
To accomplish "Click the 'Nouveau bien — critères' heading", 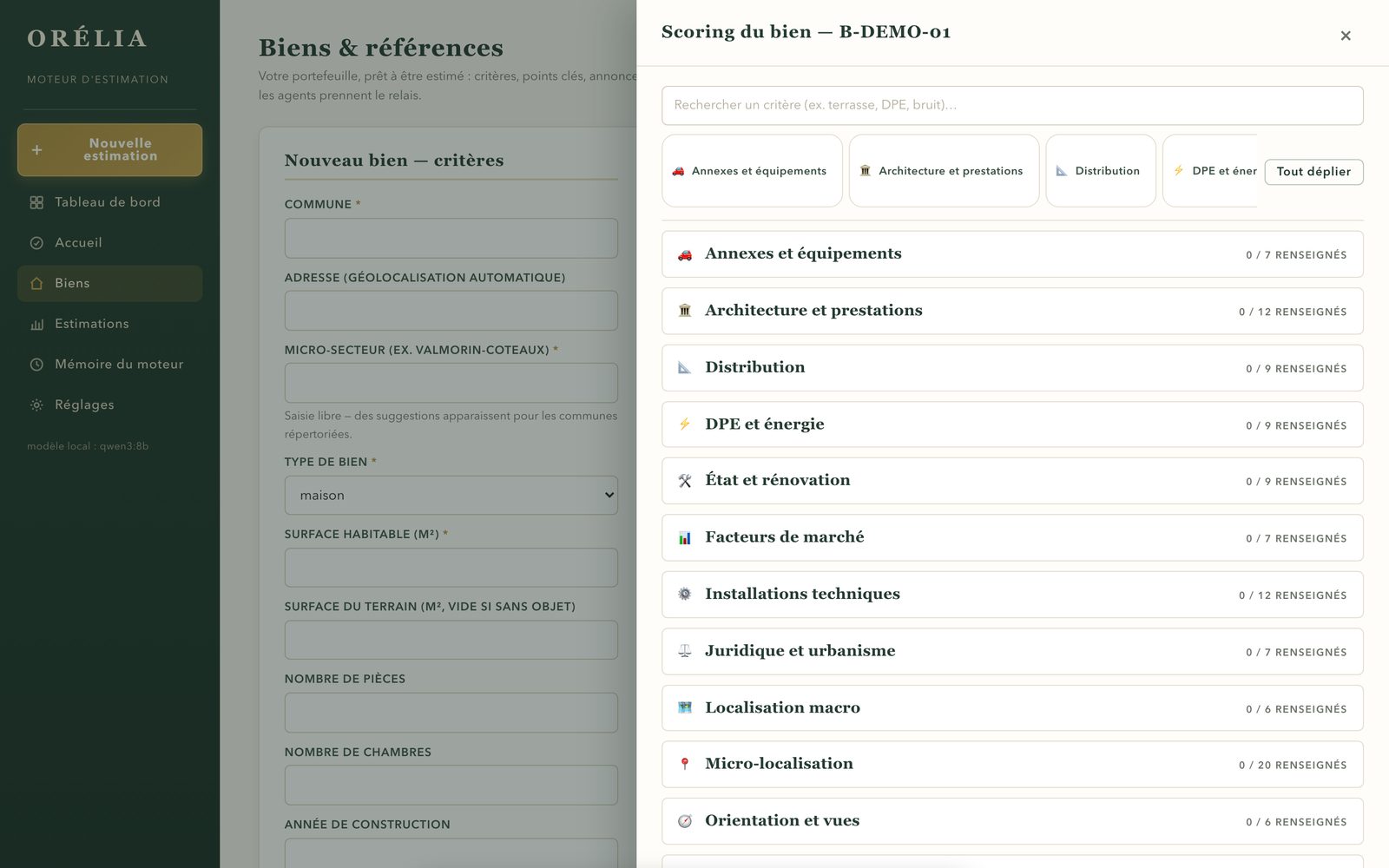I will point(394,161).
